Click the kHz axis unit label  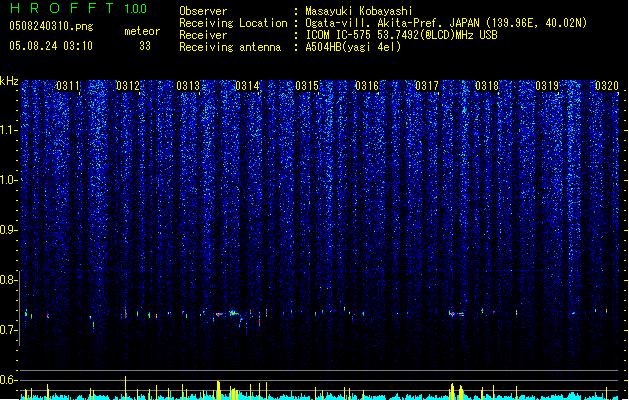click(x=9, y=81)
